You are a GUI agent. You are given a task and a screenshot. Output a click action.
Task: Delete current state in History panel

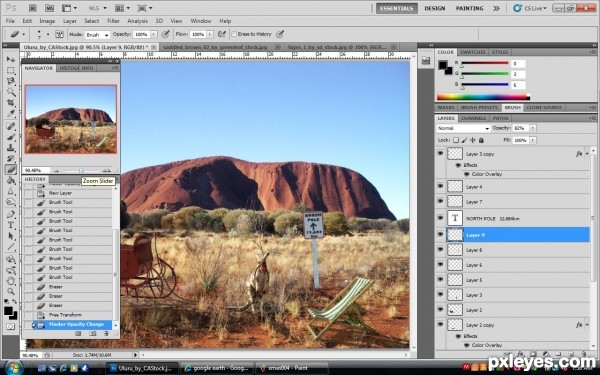(106, 334)
